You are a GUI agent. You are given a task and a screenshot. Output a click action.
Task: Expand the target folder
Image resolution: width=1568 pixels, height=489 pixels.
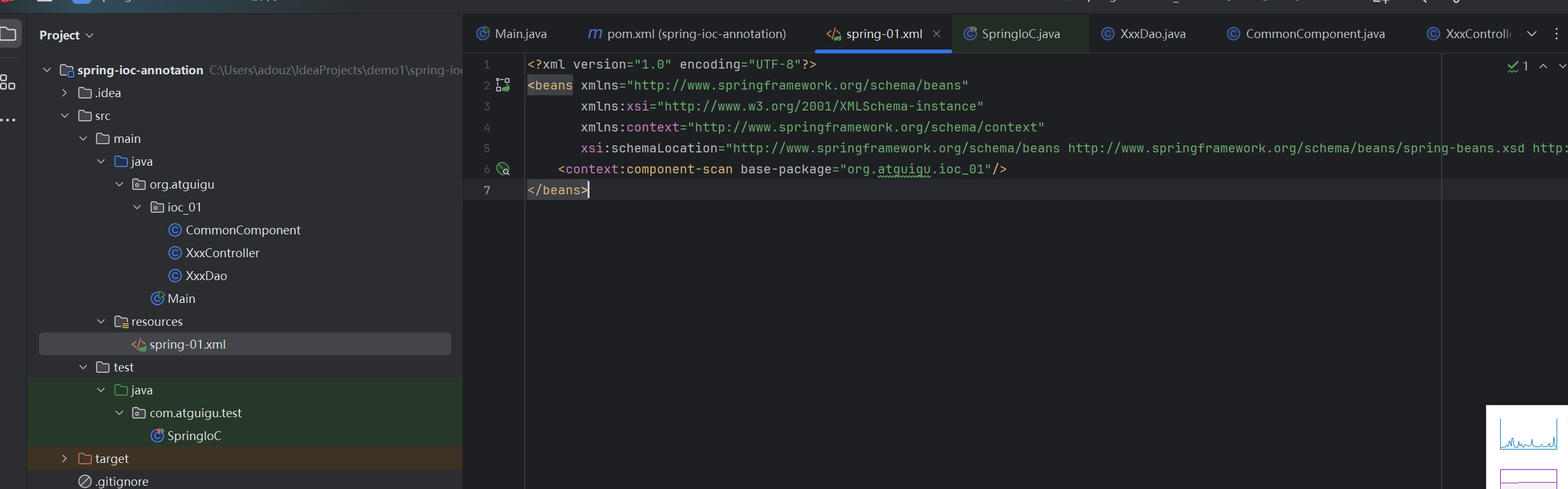[65, 459]
